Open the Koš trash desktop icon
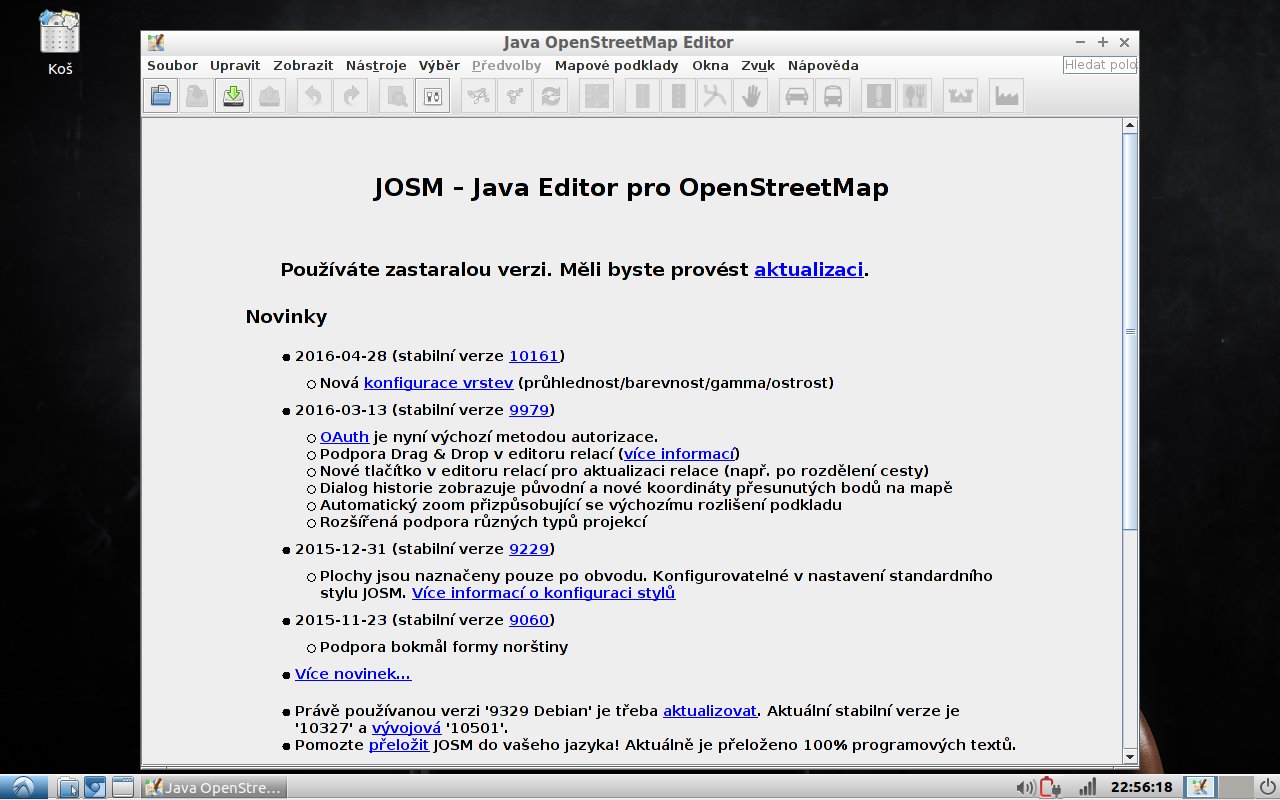This screenshot has height=800, width=1280. click(x=59, y=42)
